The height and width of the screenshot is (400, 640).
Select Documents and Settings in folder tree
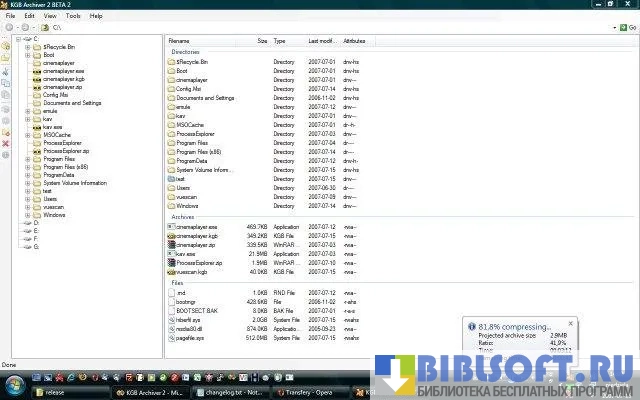(x=72, y=103)
